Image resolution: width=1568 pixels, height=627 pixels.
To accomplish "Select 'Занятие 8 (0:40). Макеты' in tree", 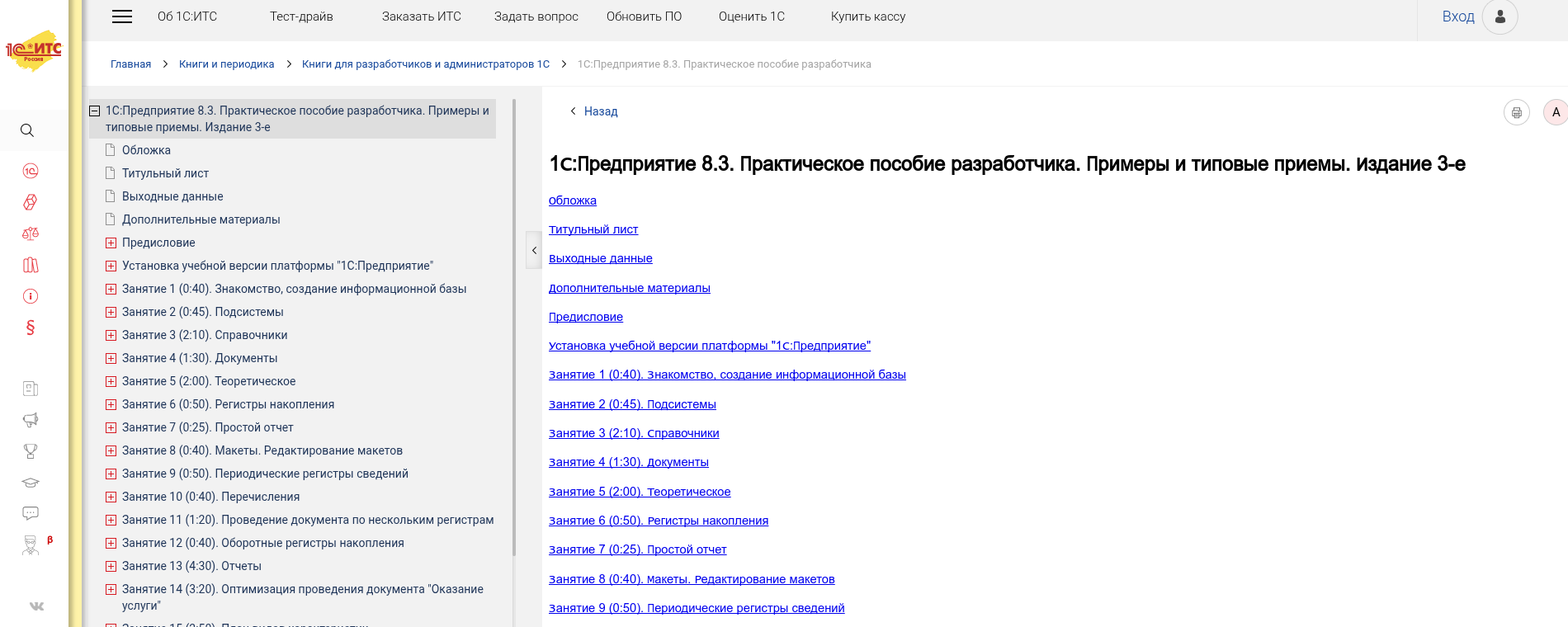I will tap(262, 450).
